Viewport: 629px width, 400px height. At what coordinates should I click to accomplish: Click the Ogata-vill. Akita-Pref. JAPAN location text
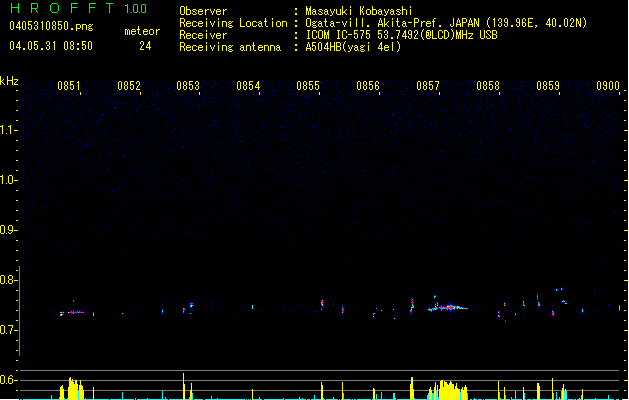tap(446, 23)
